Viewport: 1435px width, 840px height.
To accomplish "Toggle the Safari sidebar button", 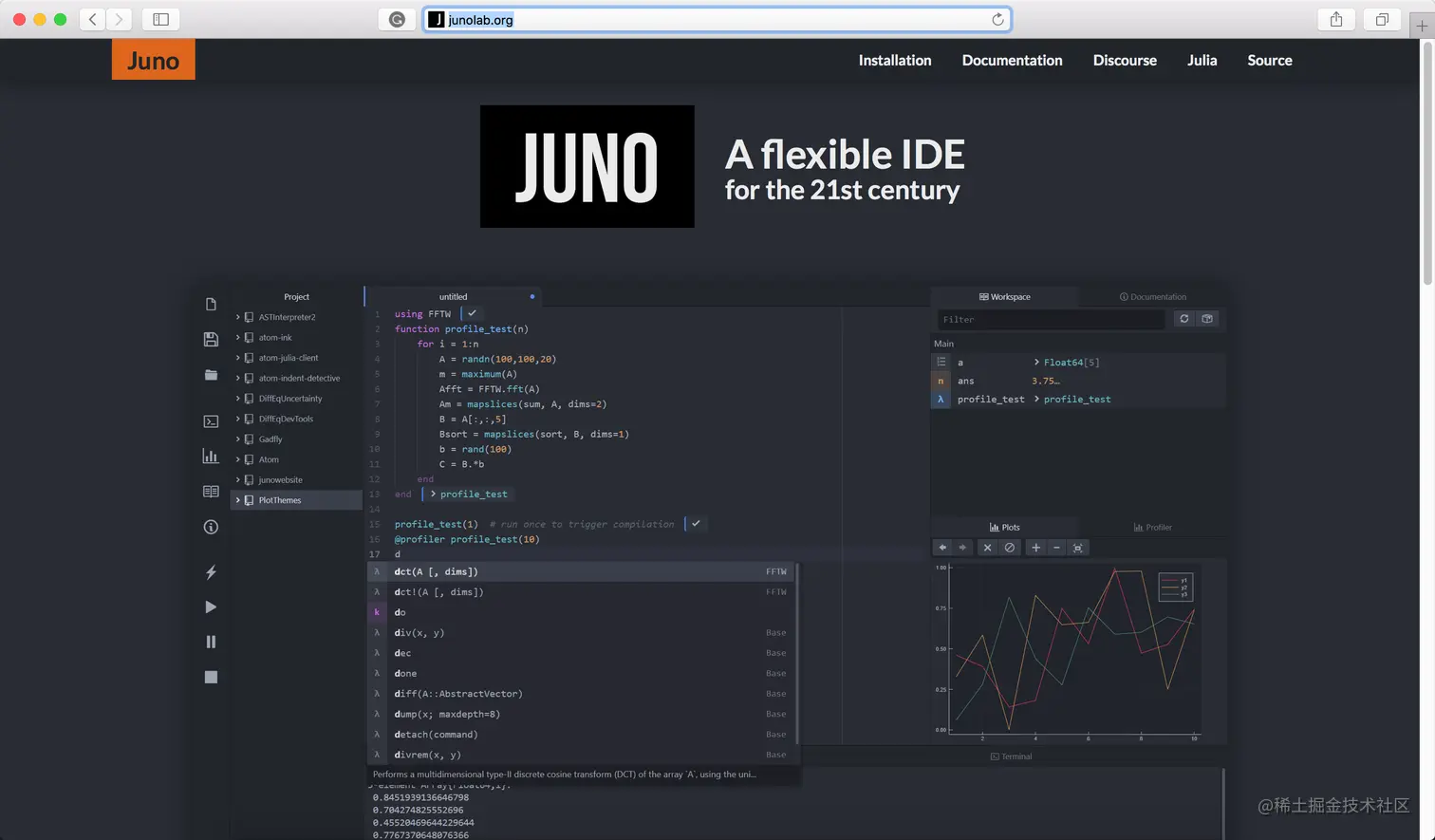I will tap(161, 19).
